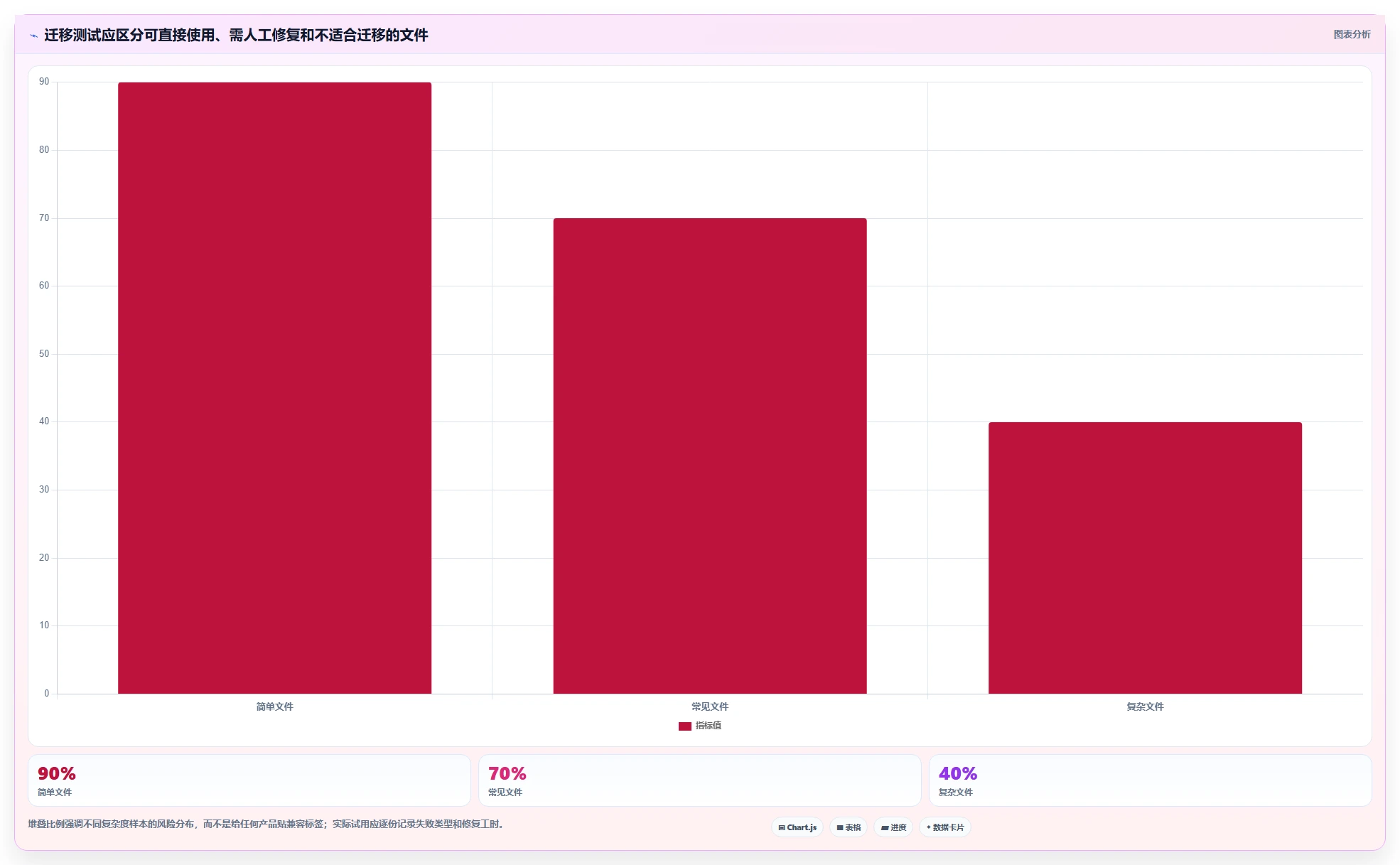Open the 90% 简单文件 data card
Image resolution: width=1400 pixels, height=865 pixels.
tap(249, 780)
